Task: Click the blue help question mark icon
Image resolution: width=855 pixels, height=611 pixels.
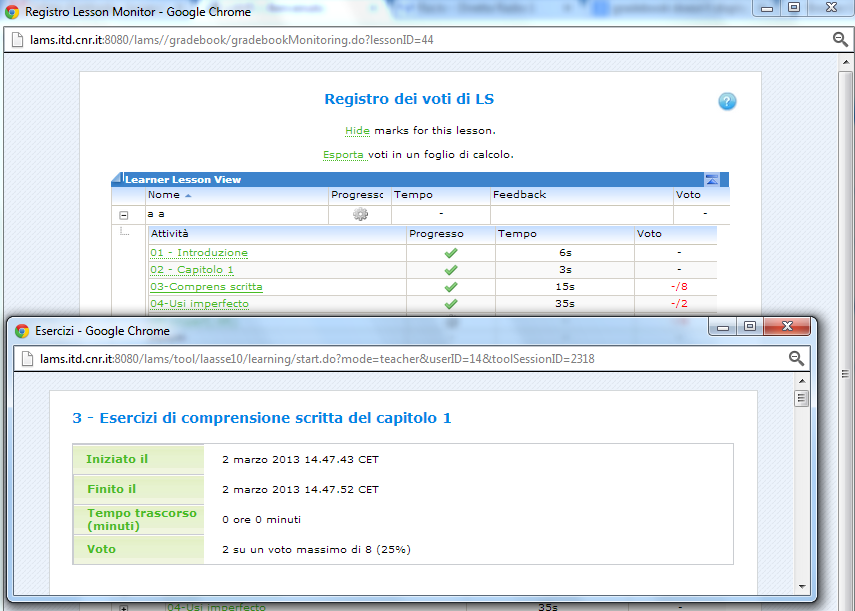Action: [727, 101]
